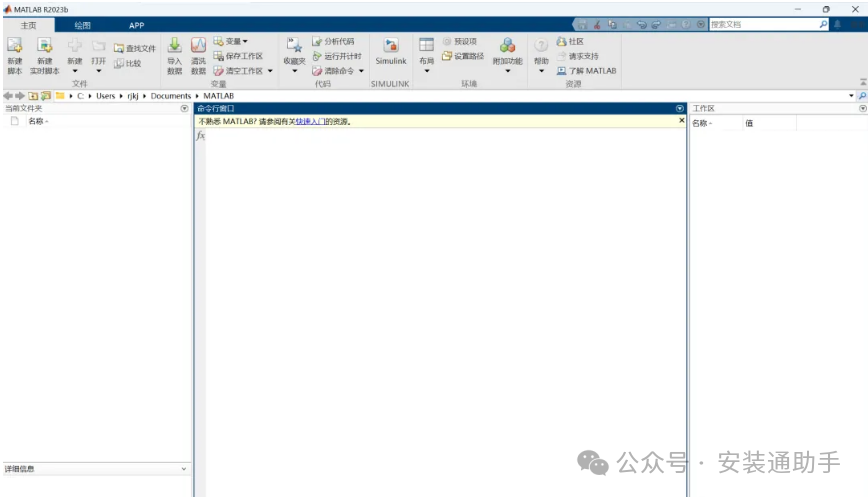Image resolution: width=868 pixels, height=497 pixels.
Task: Click Learn MATLAB (了解 MATLAB)
Action: [586, 71]
